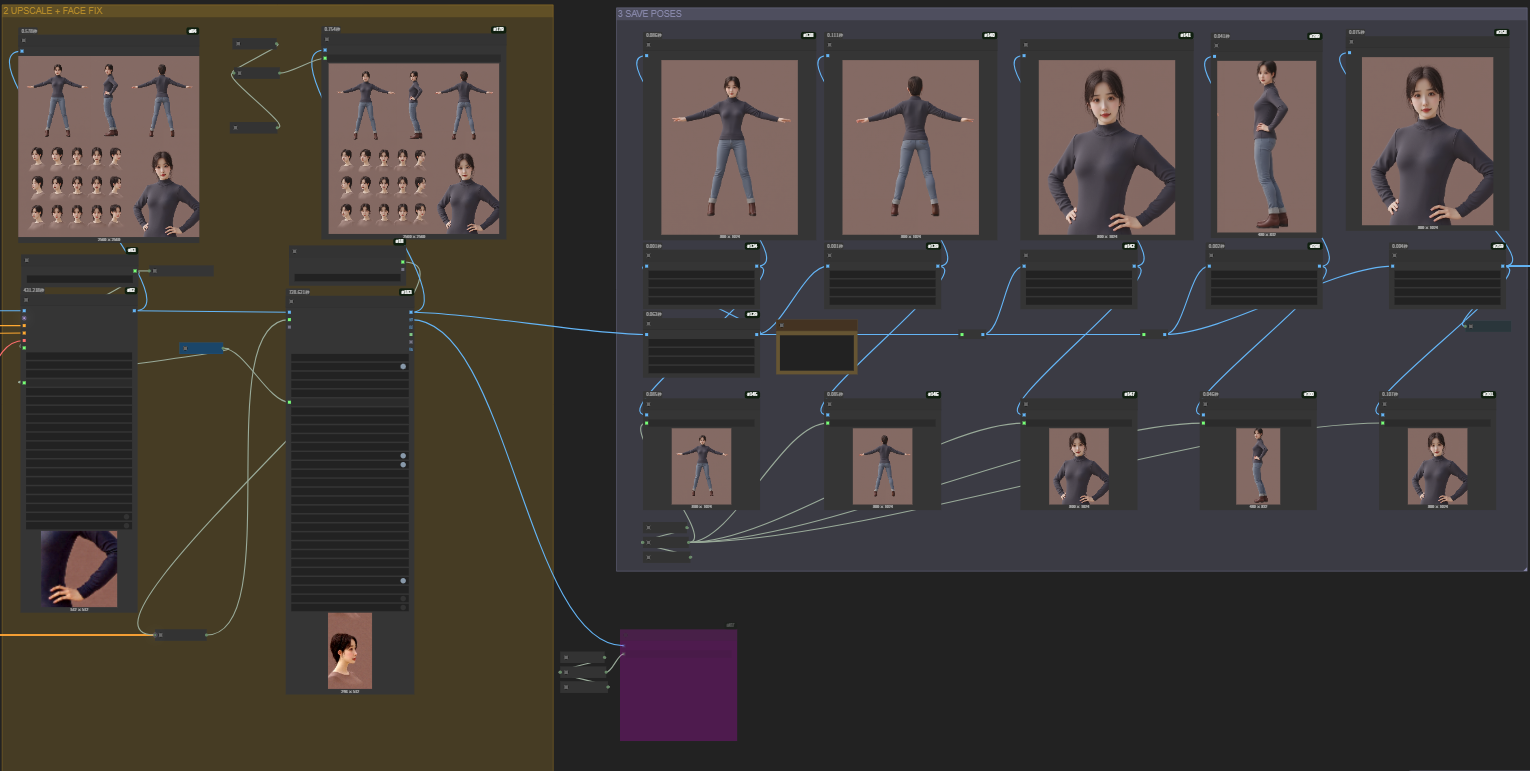Image resolution: width=1530 pixels, height=771 pixels.
Task: Collapse the far-right large portrait preview node
Action: click(x=1351, y=42)
